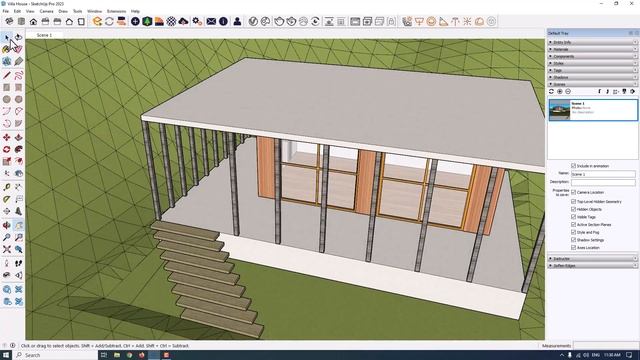
Task: Open File Explorer from taskbar
Action: pyautogui.click(x=116, y=355)
